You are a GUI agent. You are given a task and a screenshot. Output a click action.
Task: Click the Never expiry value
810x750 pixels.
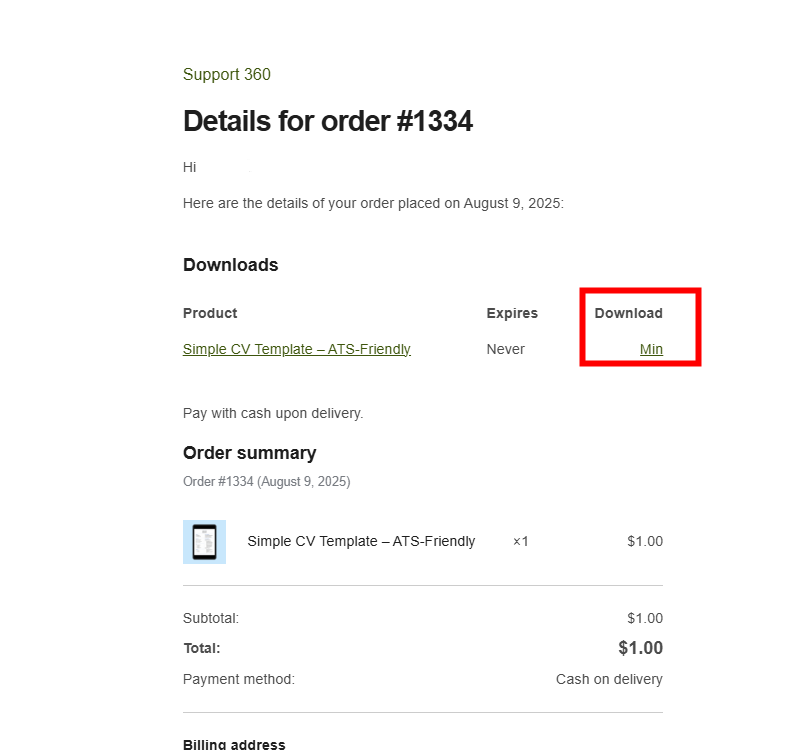(x=505, y=349)
